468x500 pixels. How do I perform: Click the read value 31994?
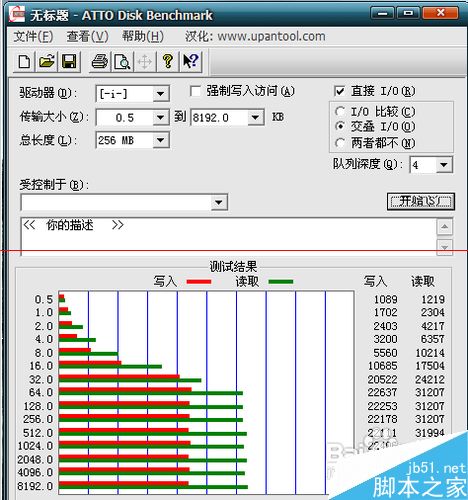tap(430, 433)
